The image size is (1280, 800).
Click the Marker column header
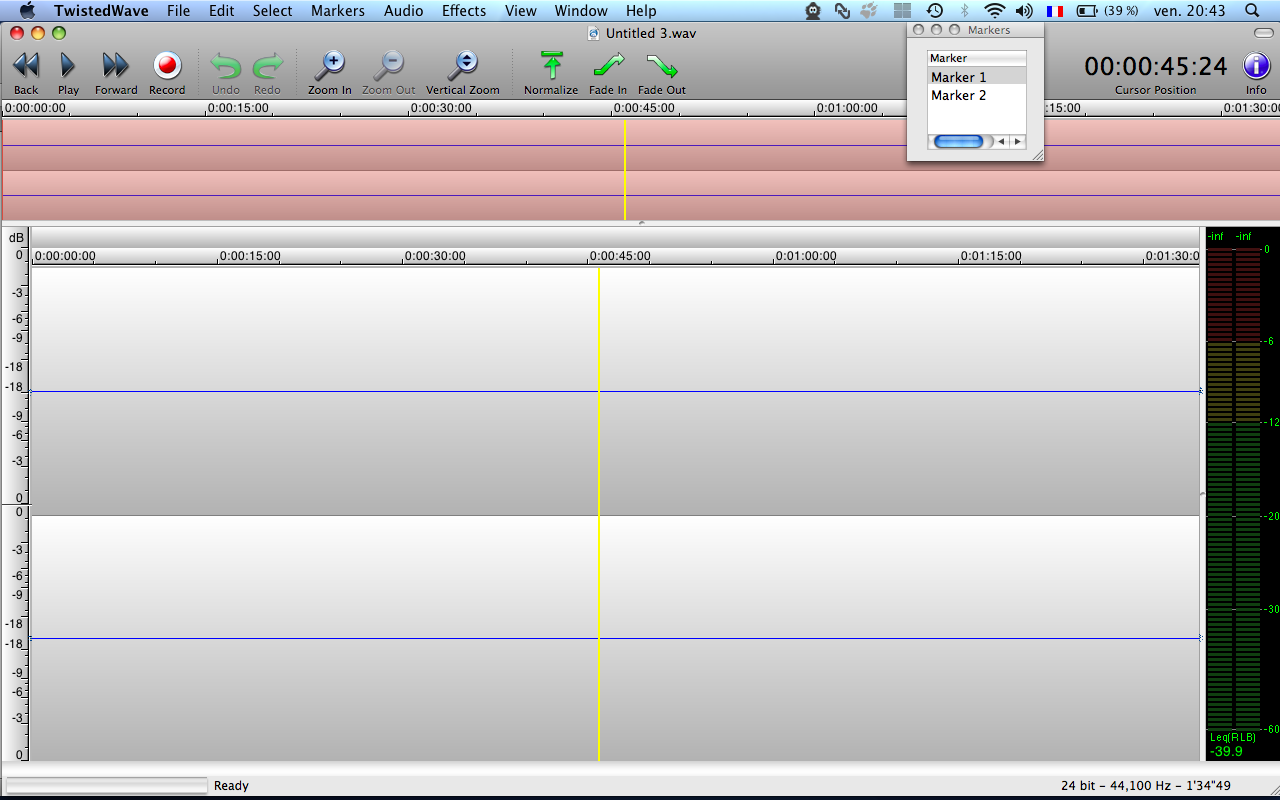tap(976, 58)
